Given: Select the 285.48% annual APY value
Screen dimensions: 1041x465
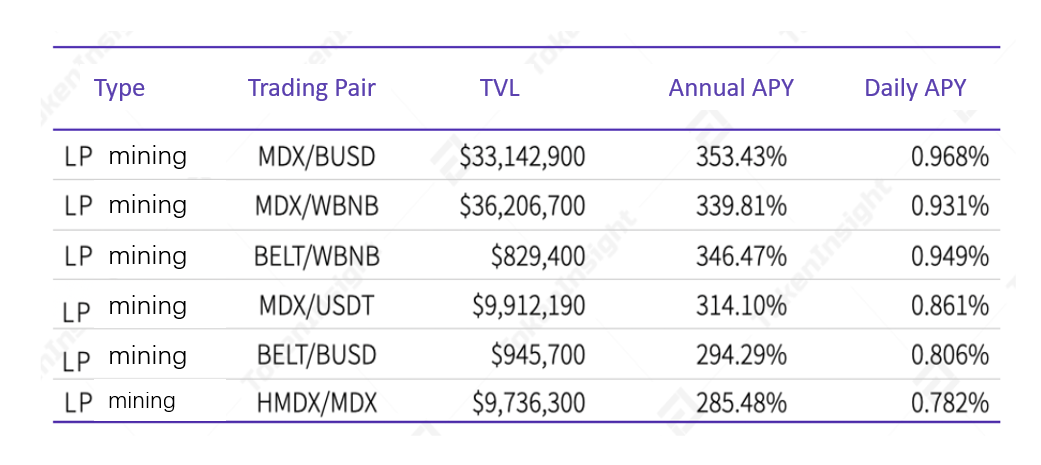Looking at the screenshot, I should pyautogui.click(x=741, y=403).
